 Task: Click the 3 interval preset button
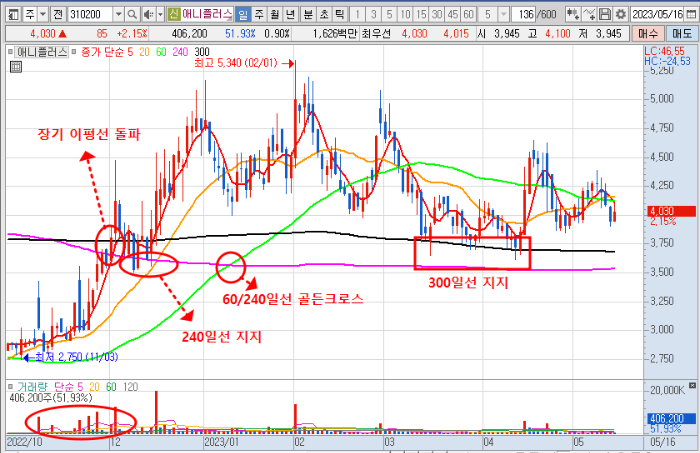point(373,15)
